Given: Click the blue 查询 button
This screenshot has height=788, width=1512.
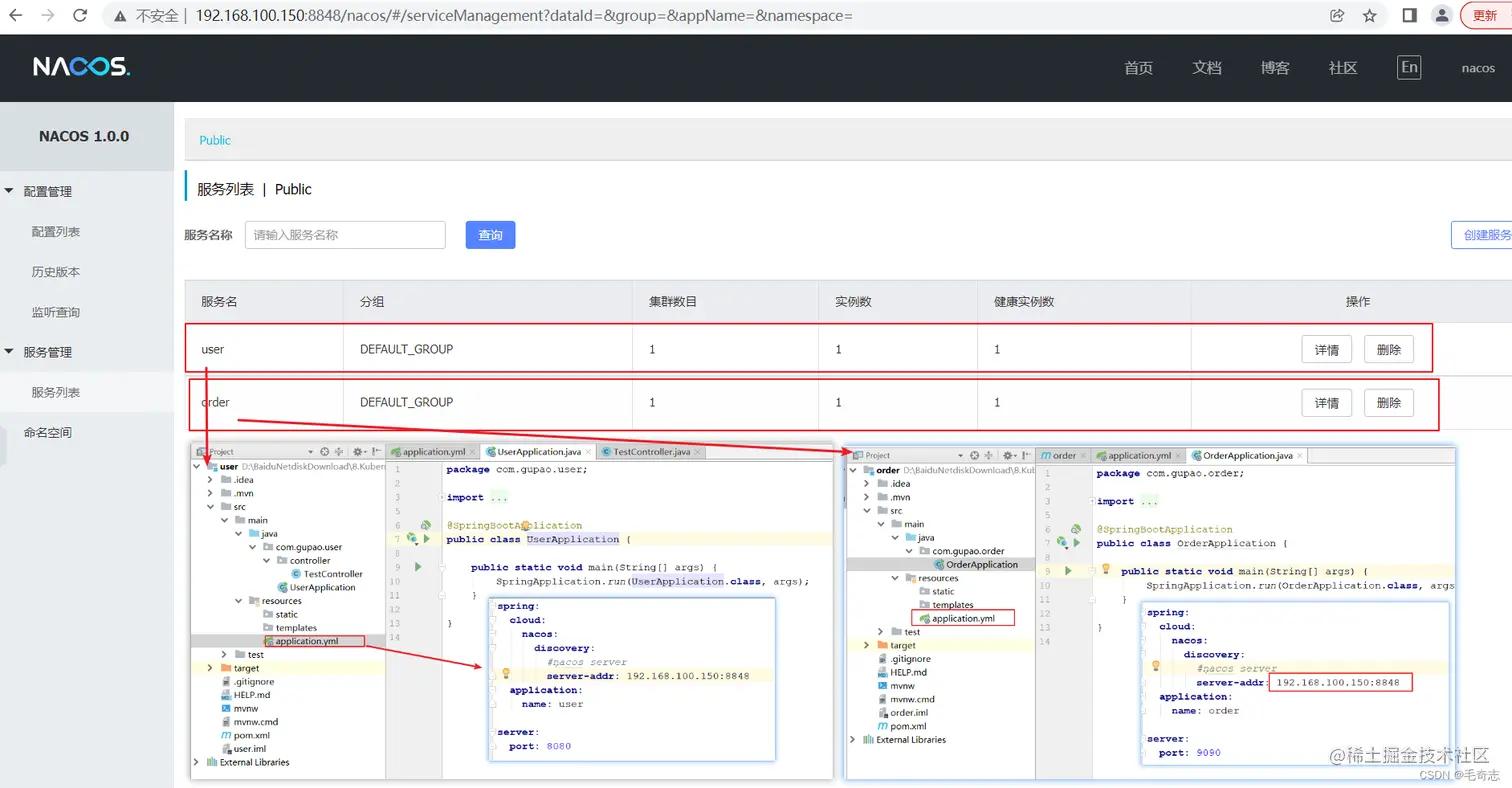Looking at the screenshot, I should (490, 235).
